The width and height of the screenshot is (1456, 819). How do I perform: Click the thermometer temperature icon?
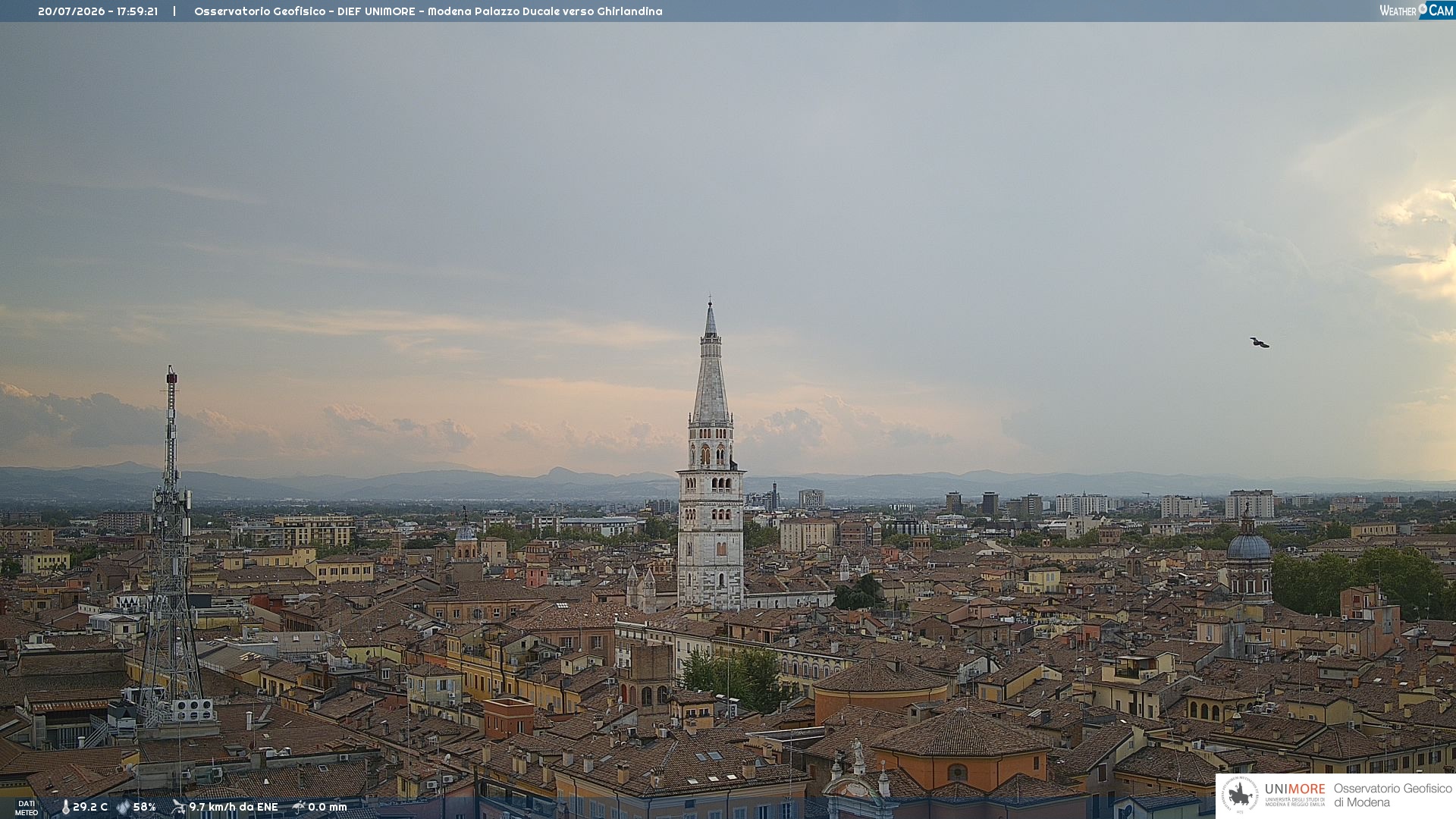65,808
